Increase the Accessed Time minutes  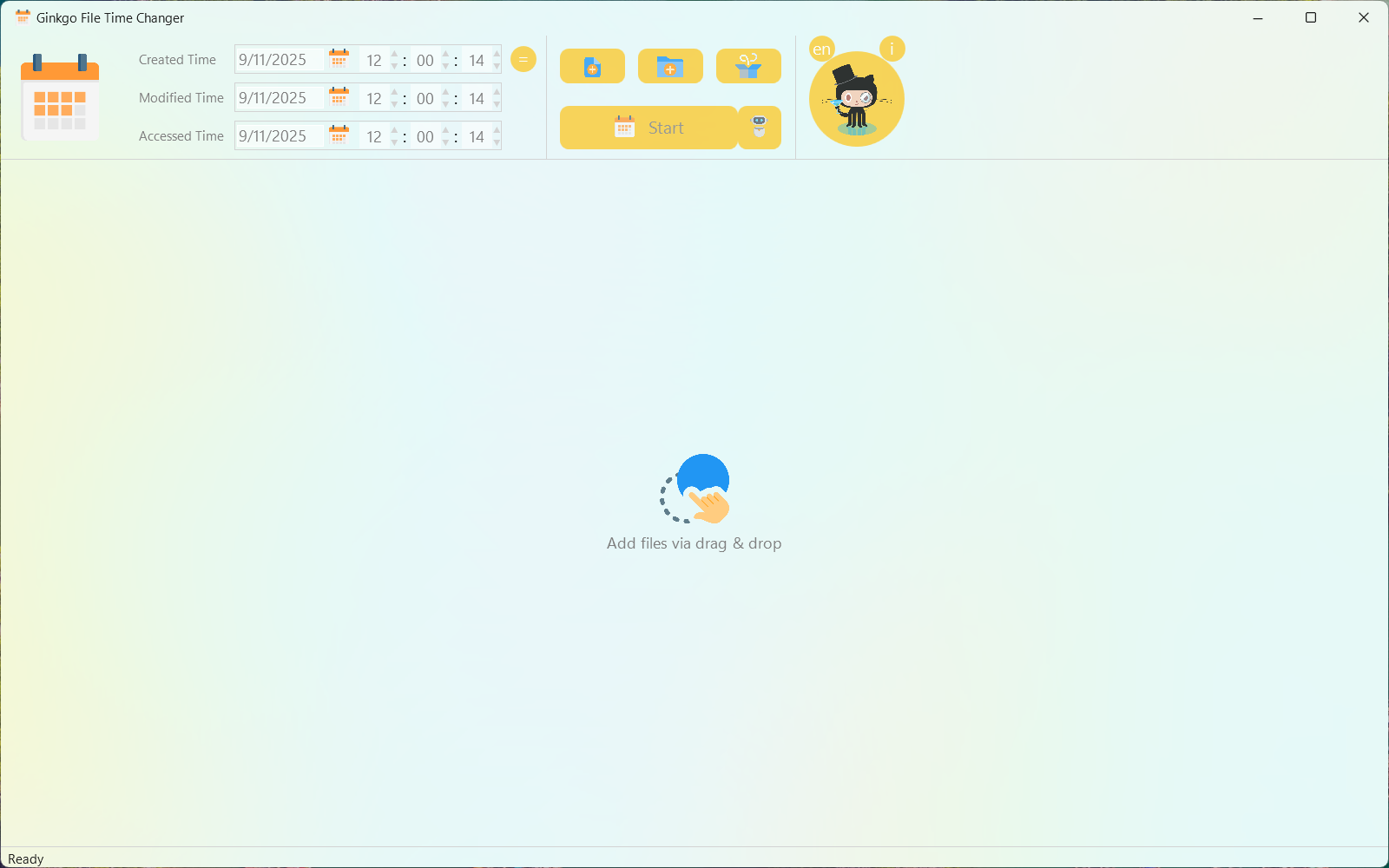click(x=445, y=130)
